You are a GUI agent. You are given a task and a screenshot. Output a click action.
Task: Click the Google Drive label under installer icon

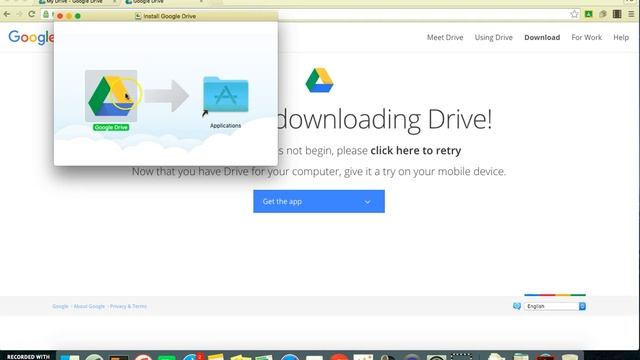point(111,127)
